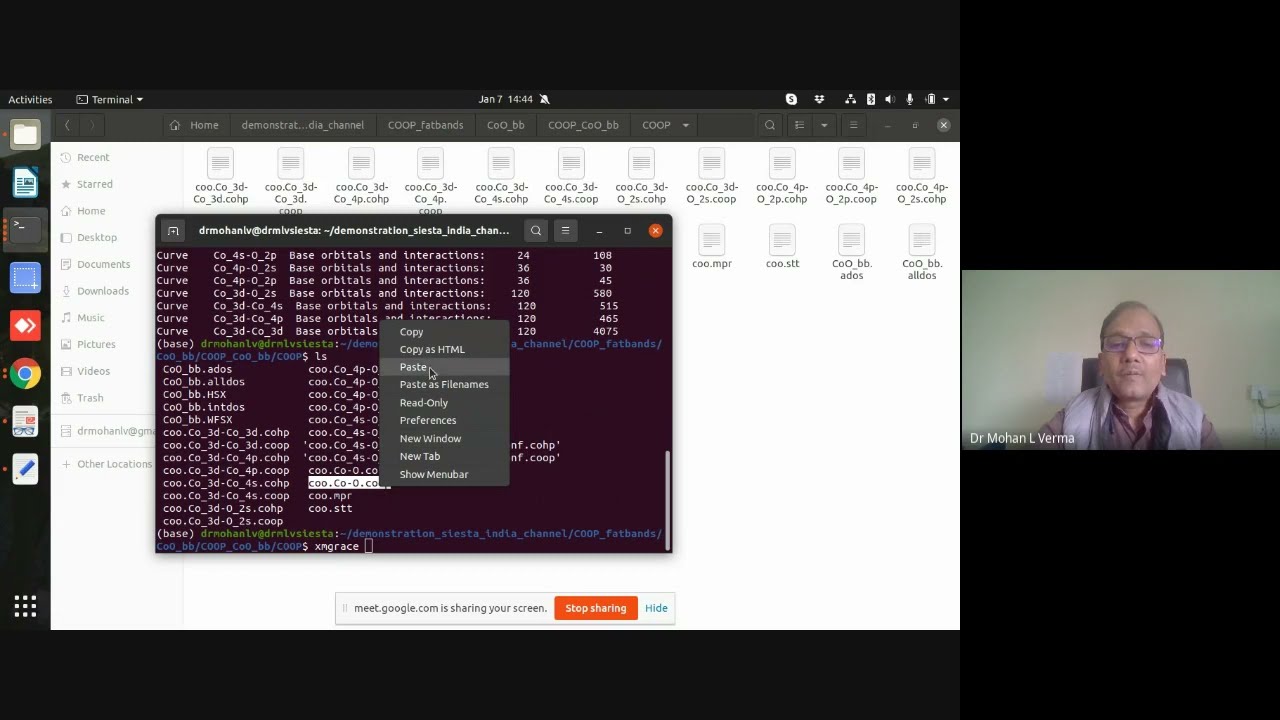Go forward in Files navigation
The height and width of the screenshot is (720, 1280).
(x=91, y=125)
